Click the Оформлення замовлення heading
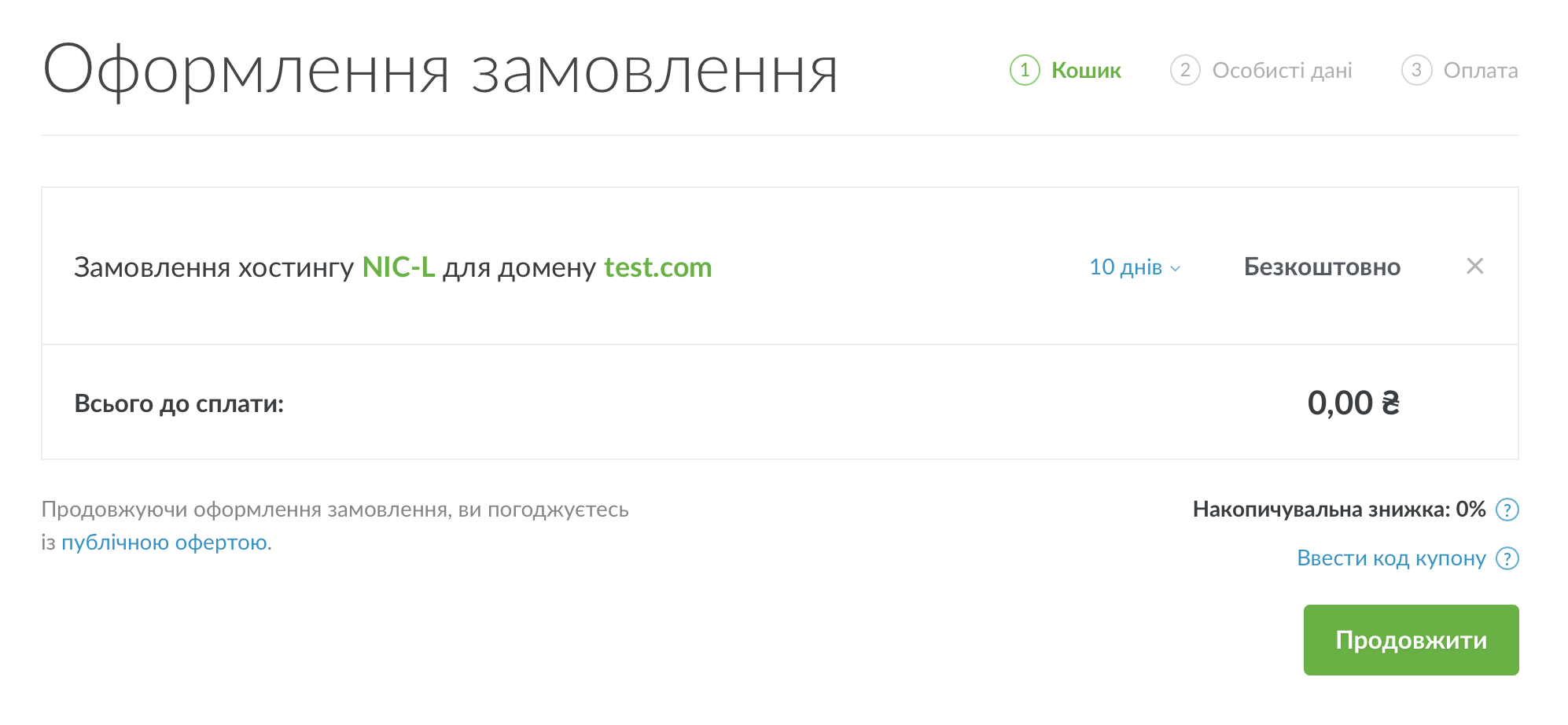 440,71
